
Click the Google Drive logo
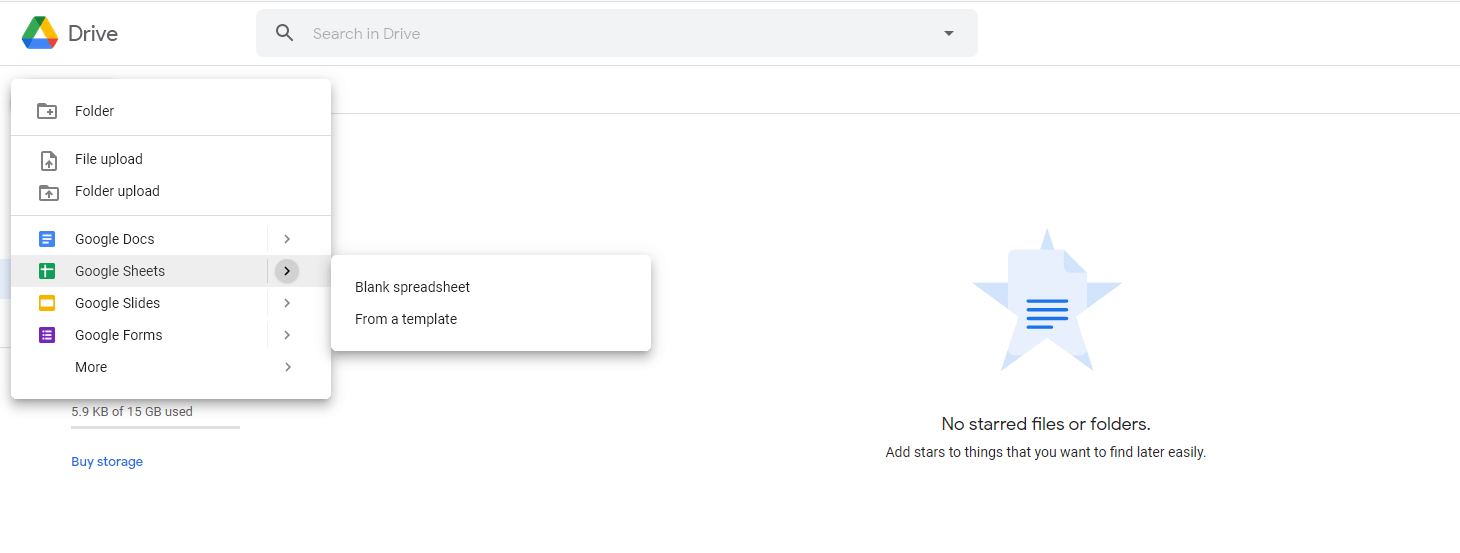click(x=40, y=33)
